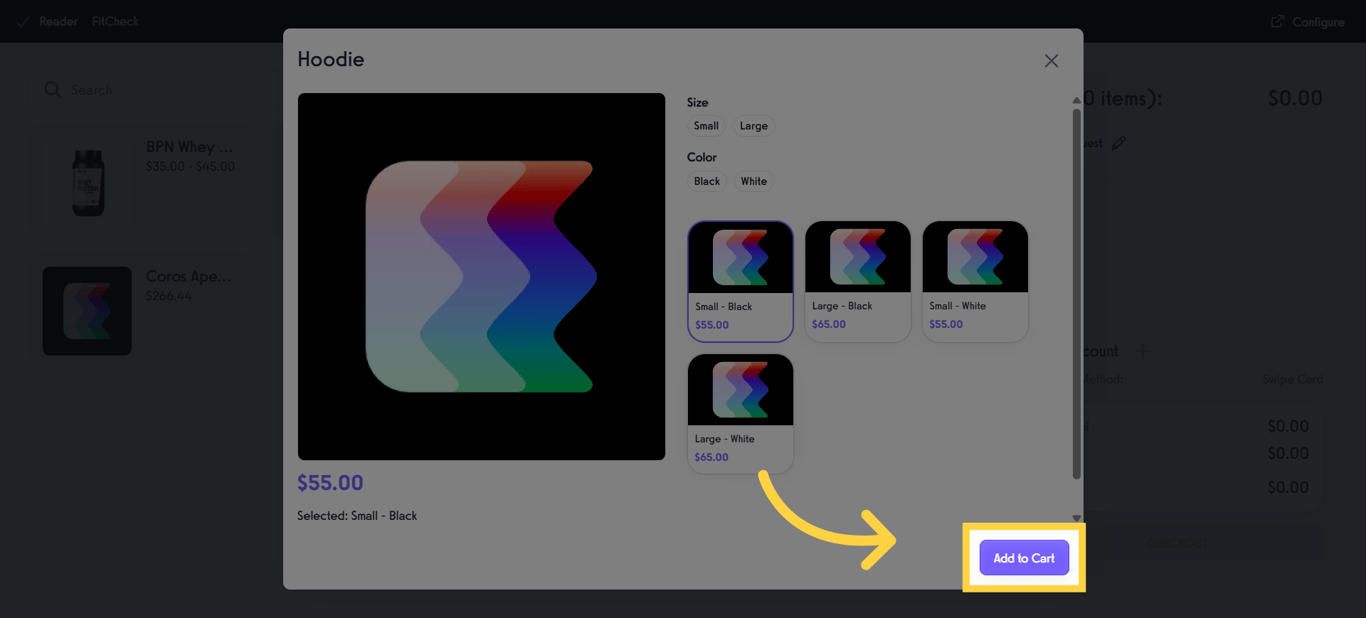Click the Coros Ape... product name

tap(188, 276)
